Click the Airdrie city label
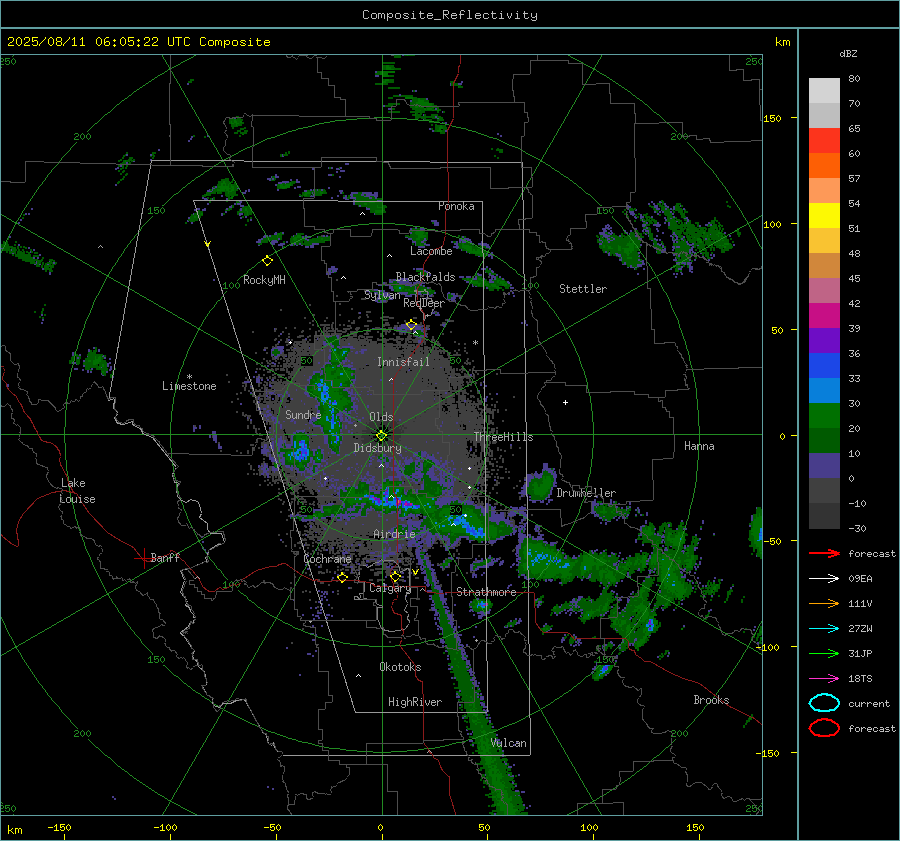Viewport: 900px width, 841px height. [394, 534]
